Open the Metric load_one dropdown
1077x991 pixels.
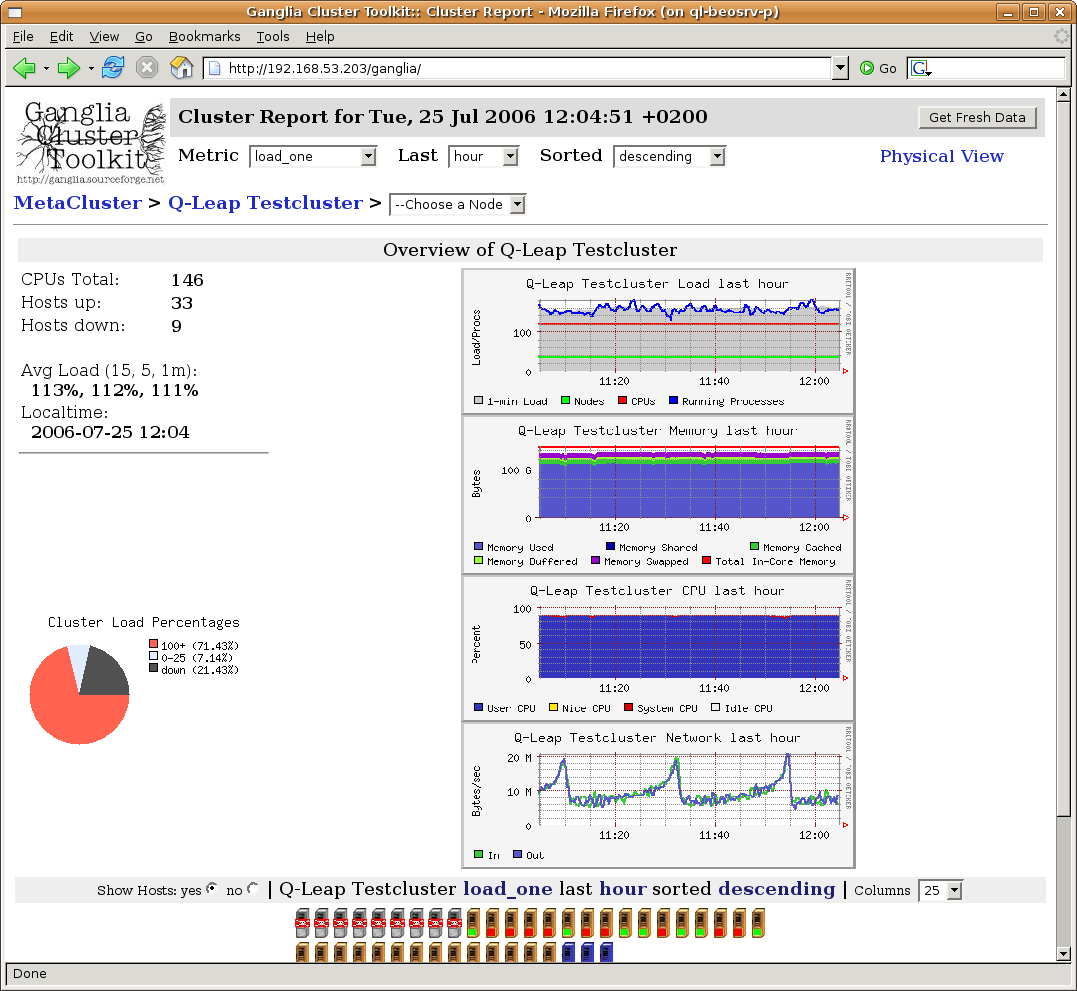(313, 156)
